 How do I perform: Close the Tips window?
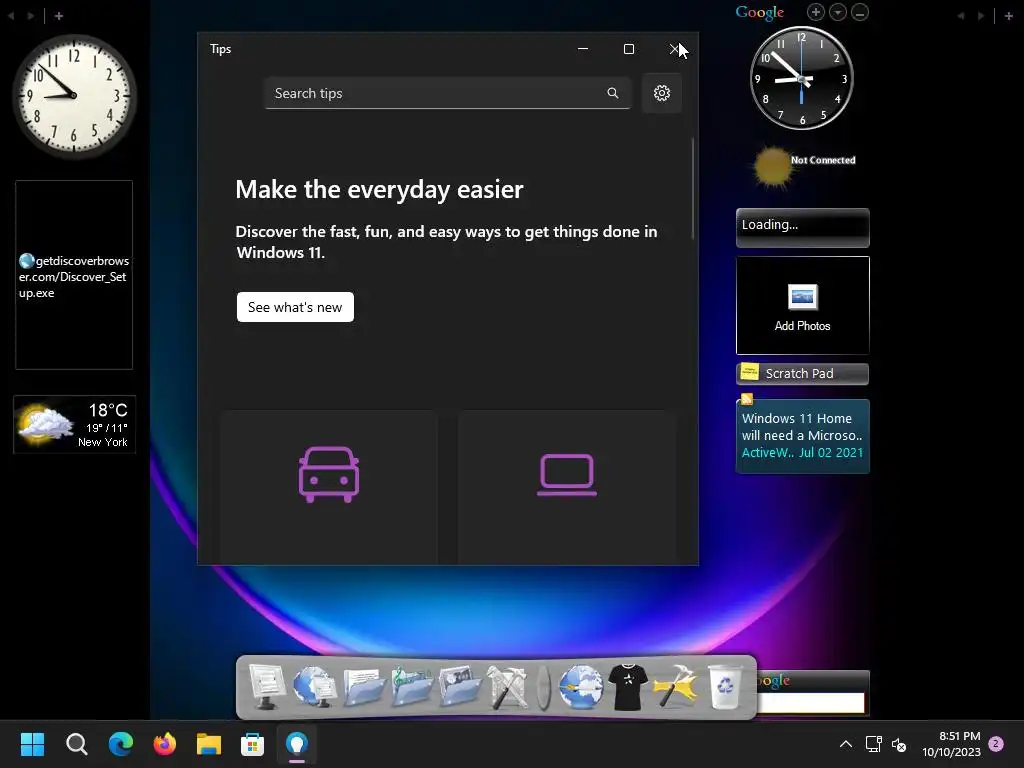pyautogui.click(x=675, y=49)
